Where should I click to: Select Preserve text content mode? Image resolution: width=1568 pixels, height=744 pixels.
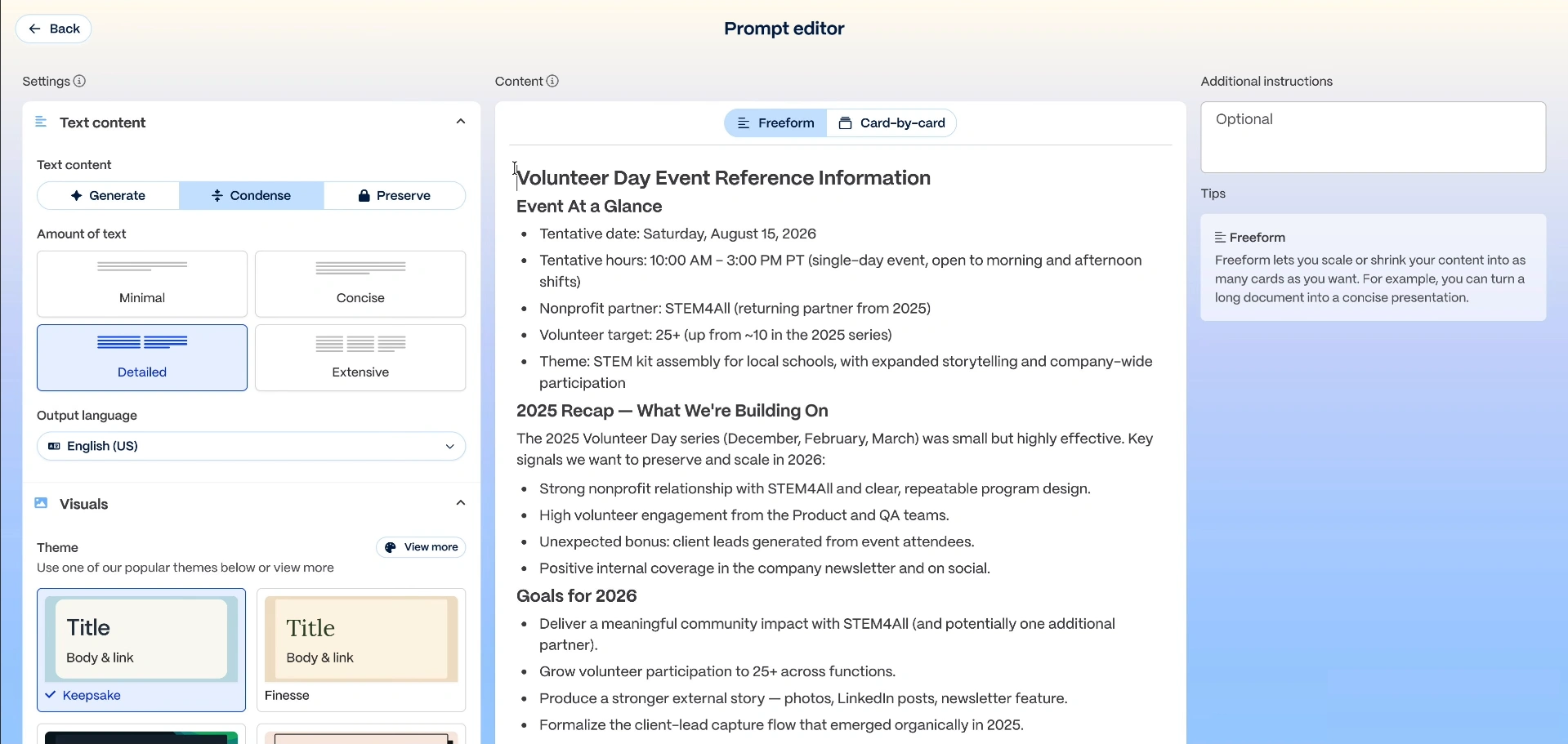click(395, 196)
